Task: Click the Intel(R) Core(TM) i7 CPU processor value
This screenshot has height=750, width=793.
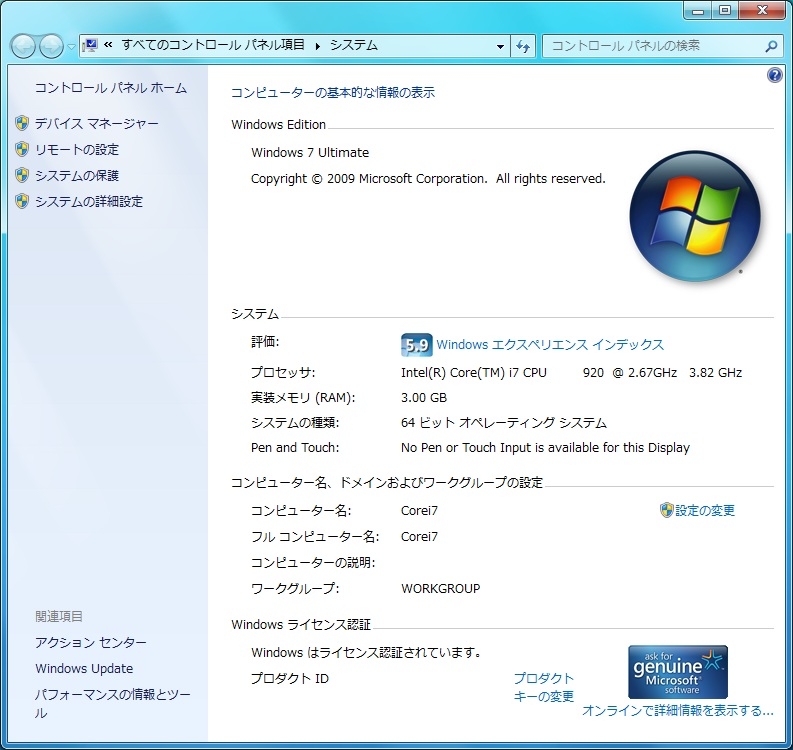Action: coord(571,373)
